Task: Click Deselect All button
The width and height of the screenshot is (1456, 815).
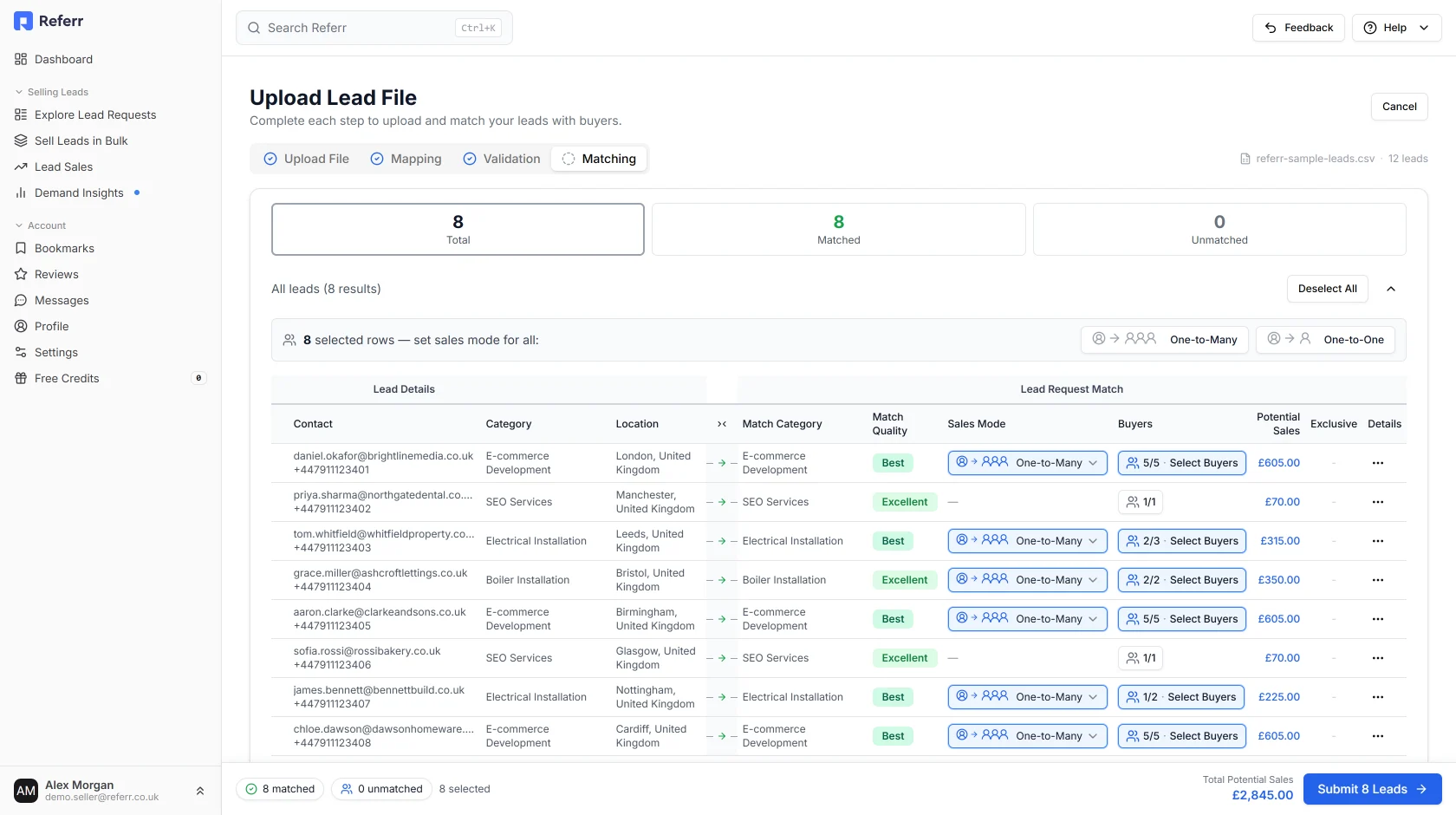Action: coord(1328,289)
